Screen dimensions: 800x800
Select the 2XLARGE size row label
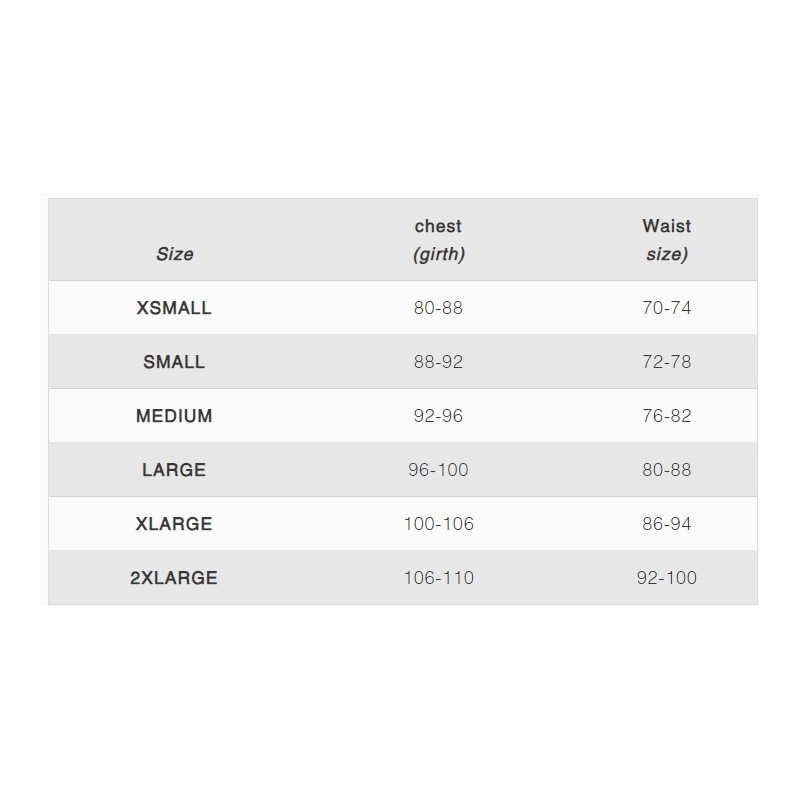tap(174, 578)
